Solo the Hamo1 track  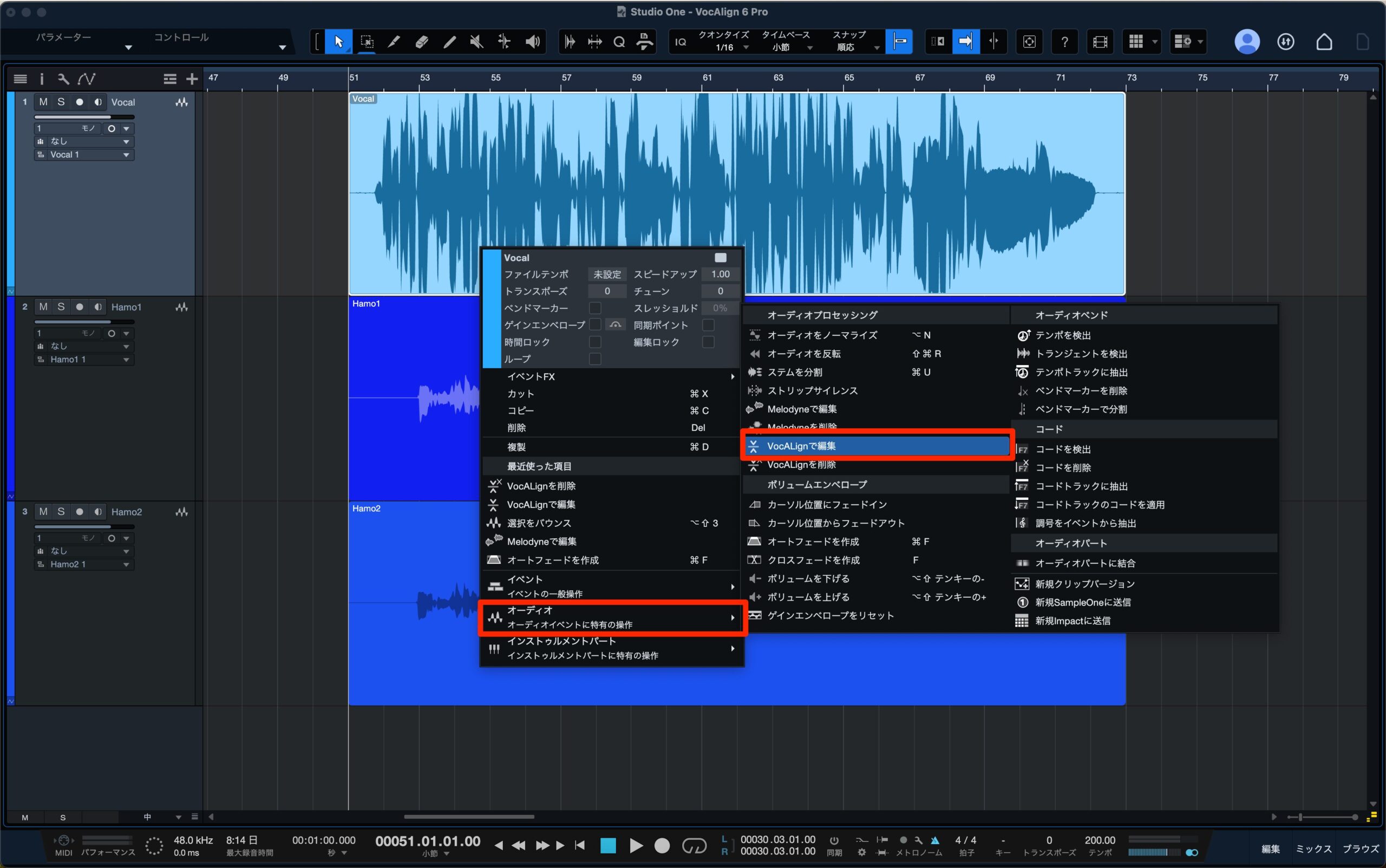(61, 307)
